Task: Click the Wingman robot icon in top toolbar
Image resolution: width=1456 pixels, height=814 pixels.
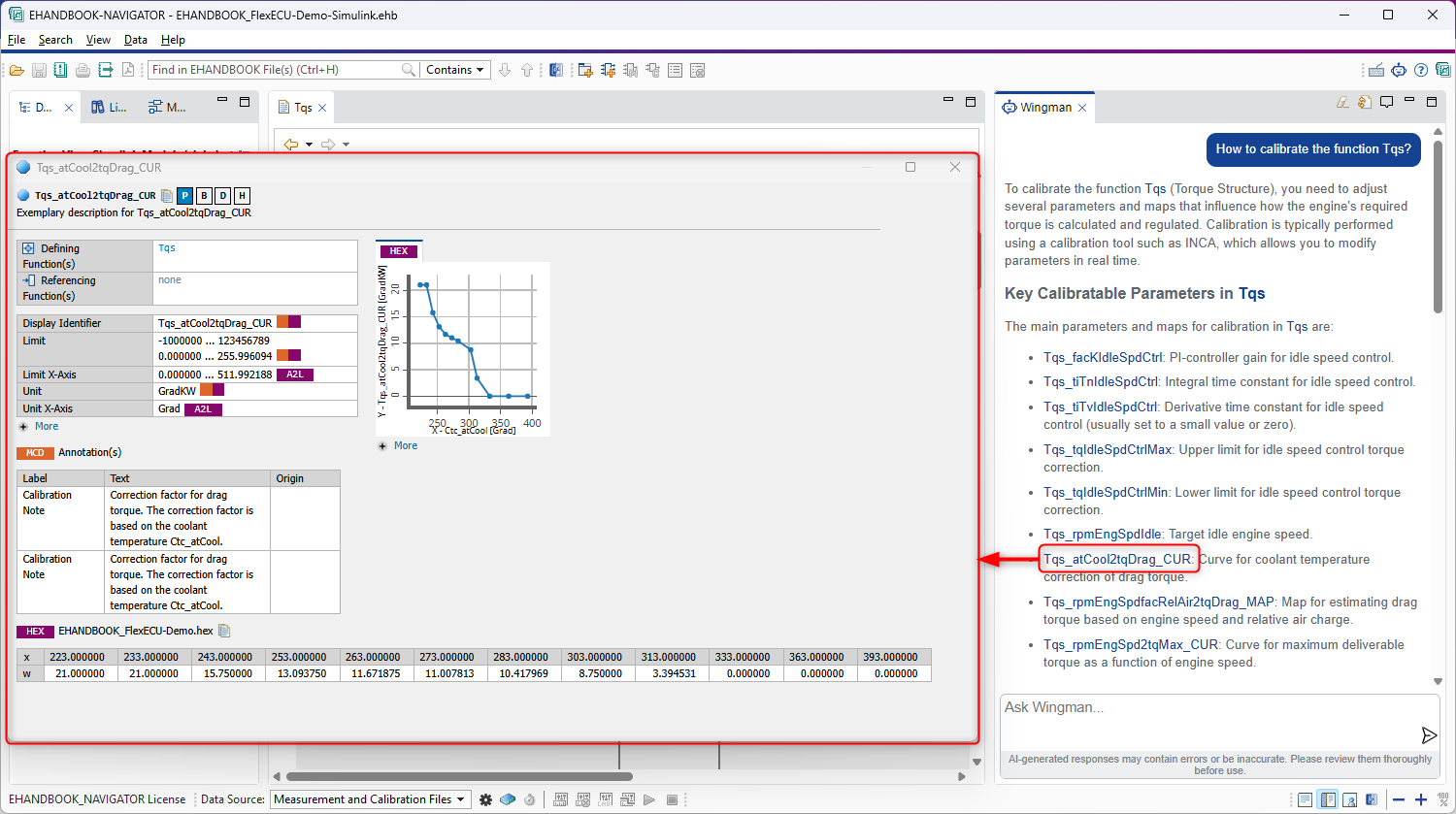Action: click(x=1398, y=70)
